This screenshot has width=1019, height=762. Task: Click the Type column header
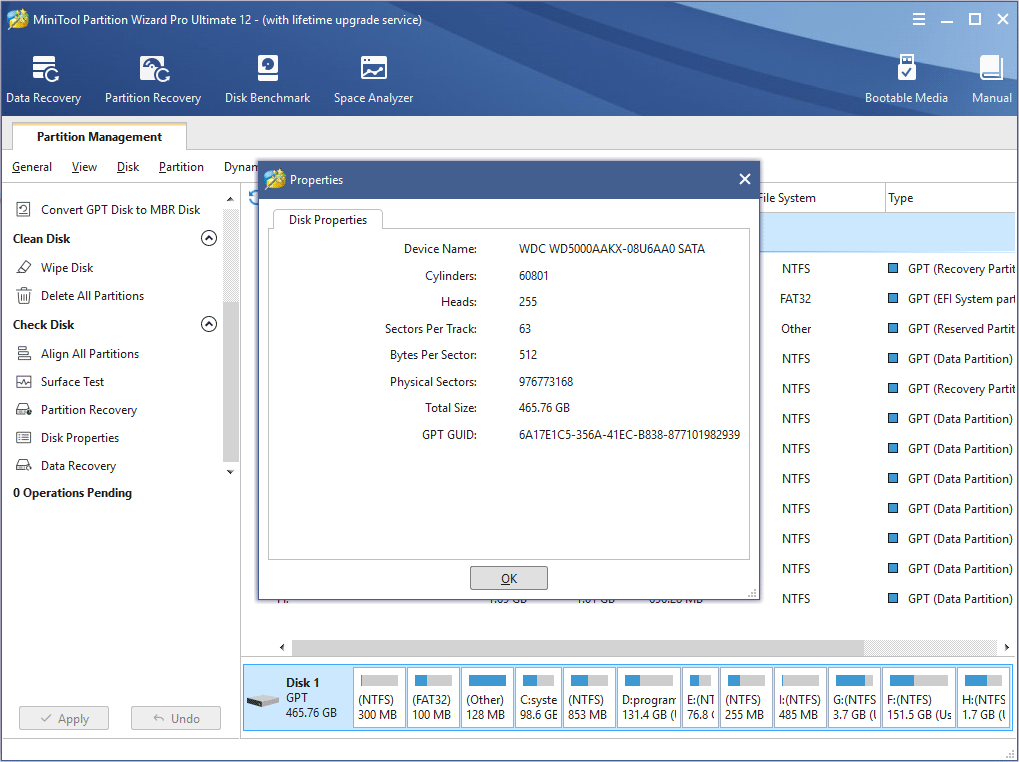pyautogui.click(x=951, y=198)
